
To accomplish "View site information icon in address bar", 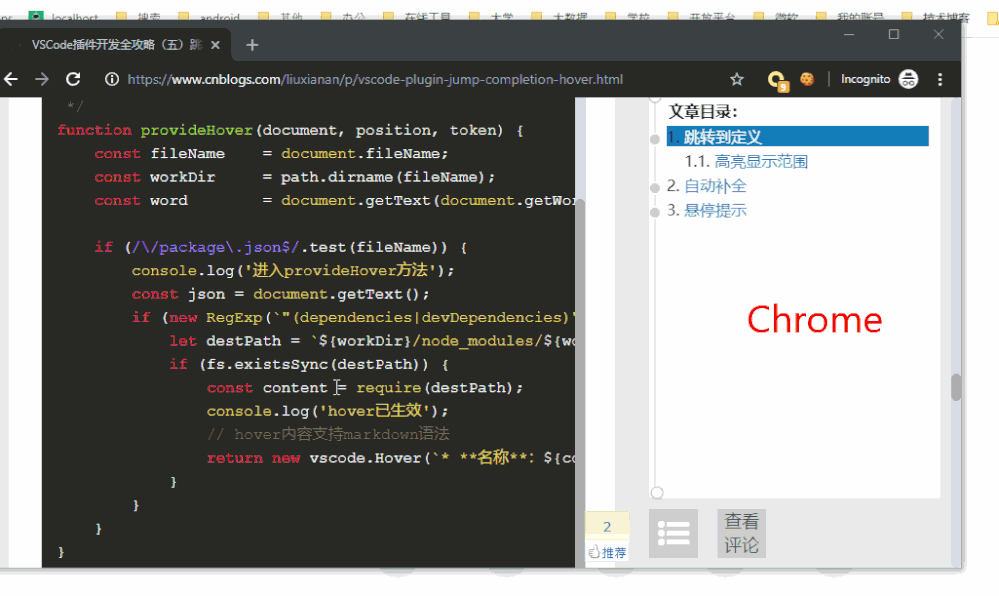I will 112,79.
